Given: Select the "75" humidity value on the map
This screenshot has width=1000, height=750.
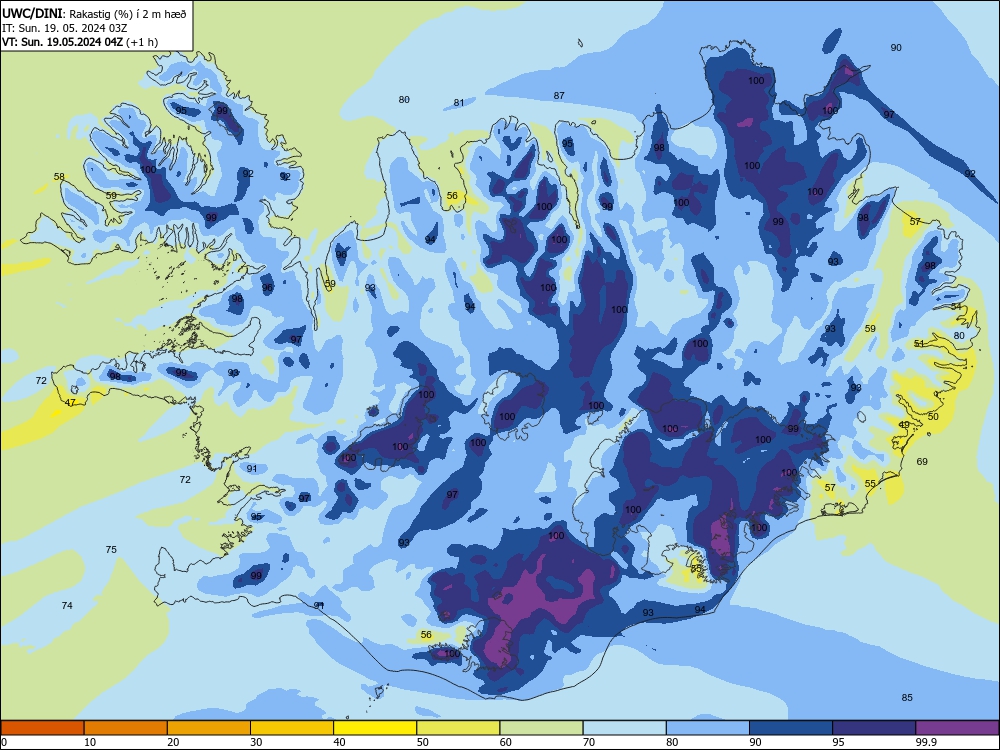Looking at the screenshot, I should coord(111,549).
